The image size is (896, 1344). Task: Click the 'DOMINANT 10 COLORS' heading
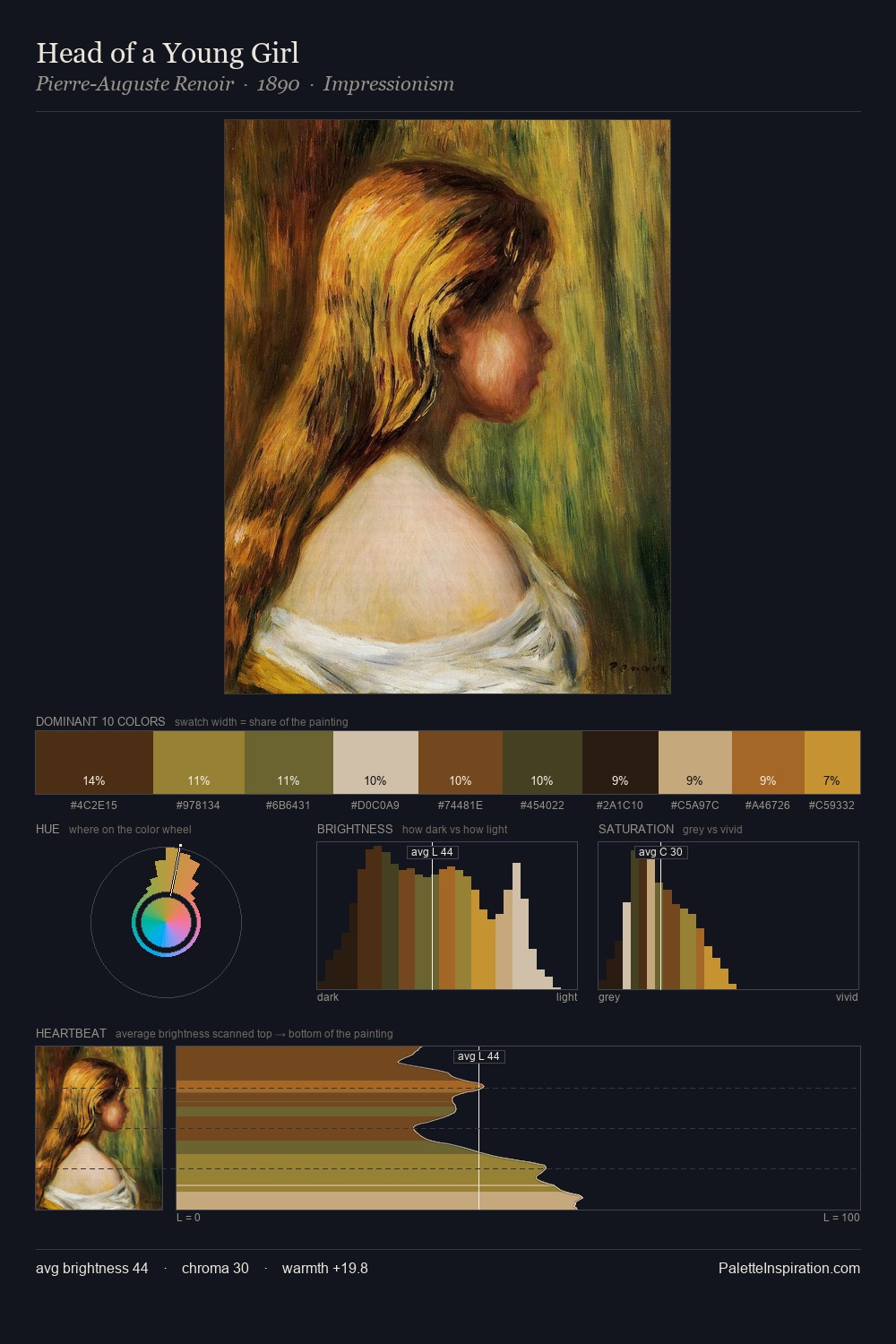pos(100,721)
